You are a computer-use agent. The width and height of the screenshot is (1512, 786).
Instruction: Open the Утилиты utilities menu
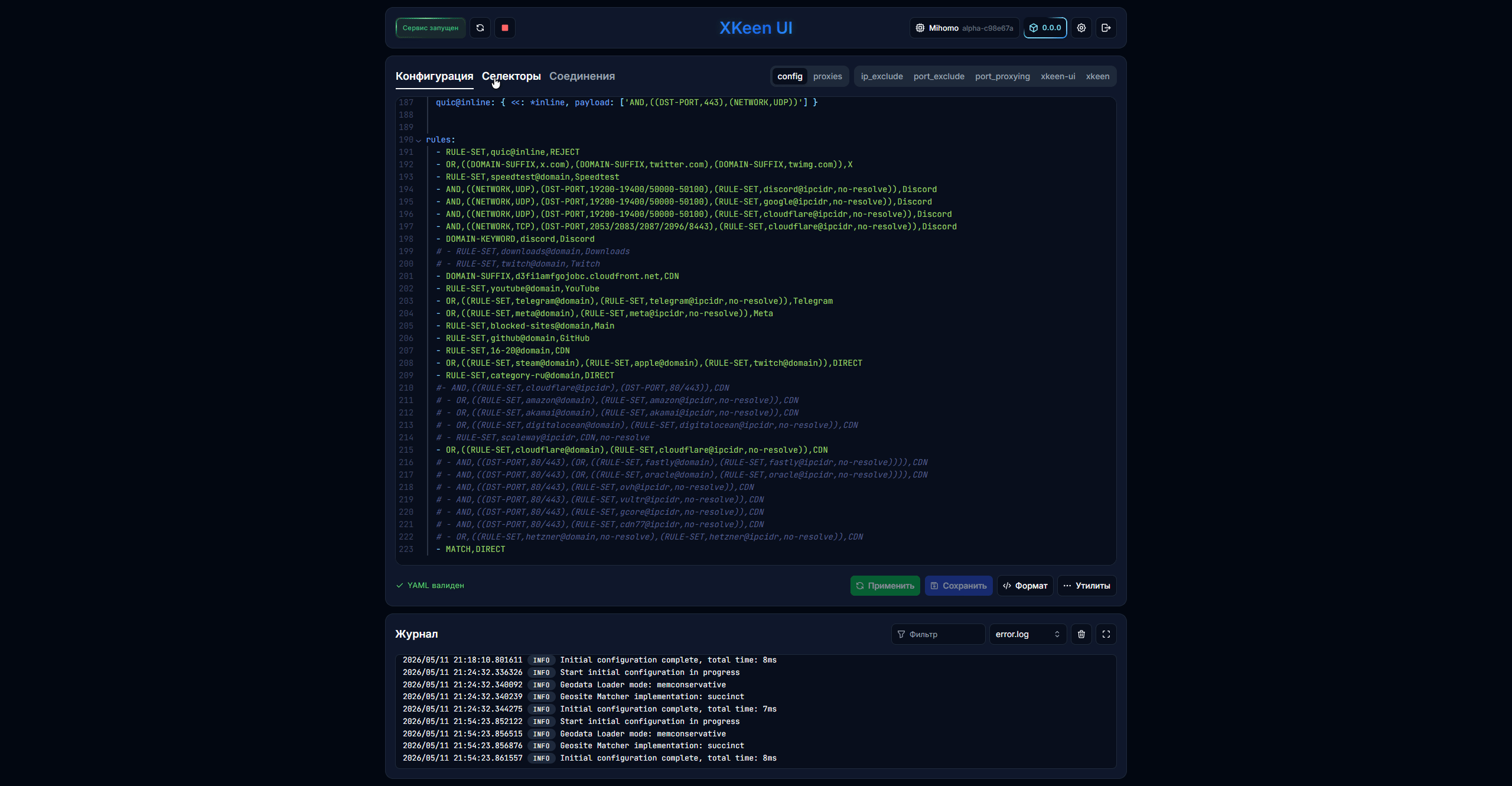click(1087, 586)
